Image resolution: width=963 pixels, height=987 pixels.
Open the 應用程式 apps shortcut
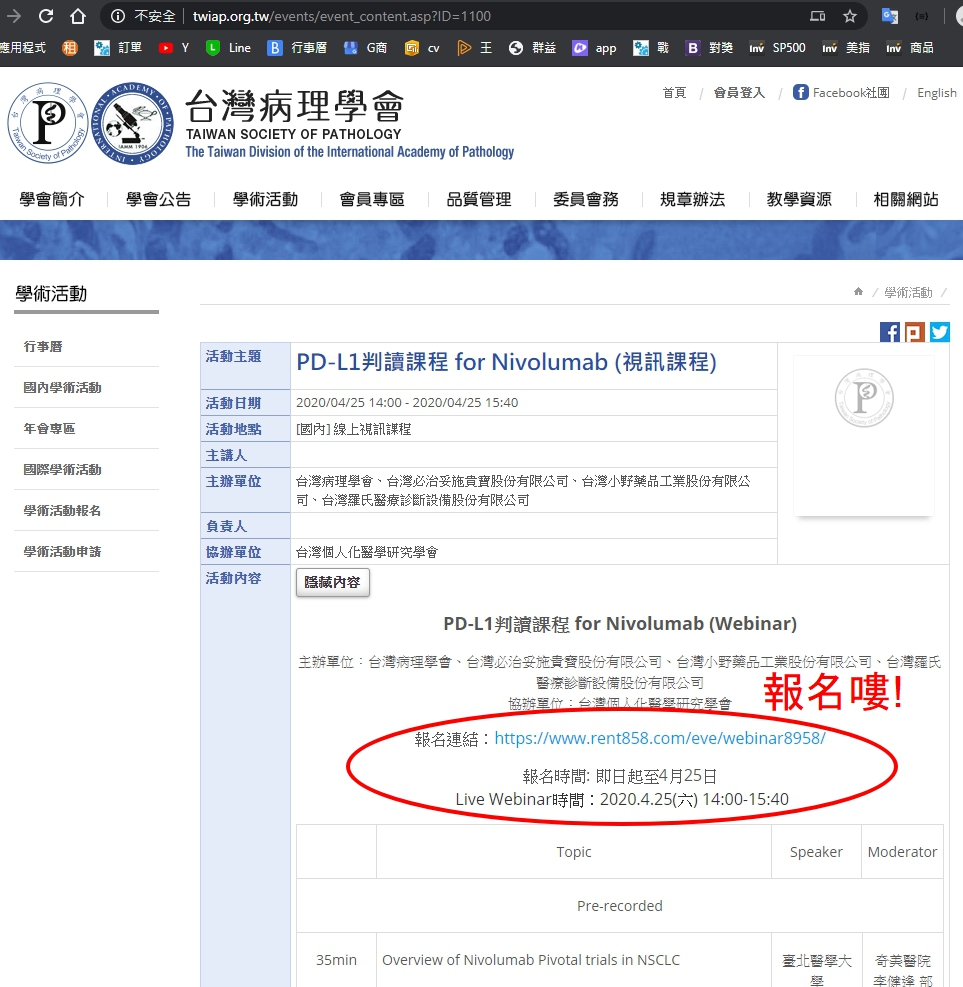[23, 48]
